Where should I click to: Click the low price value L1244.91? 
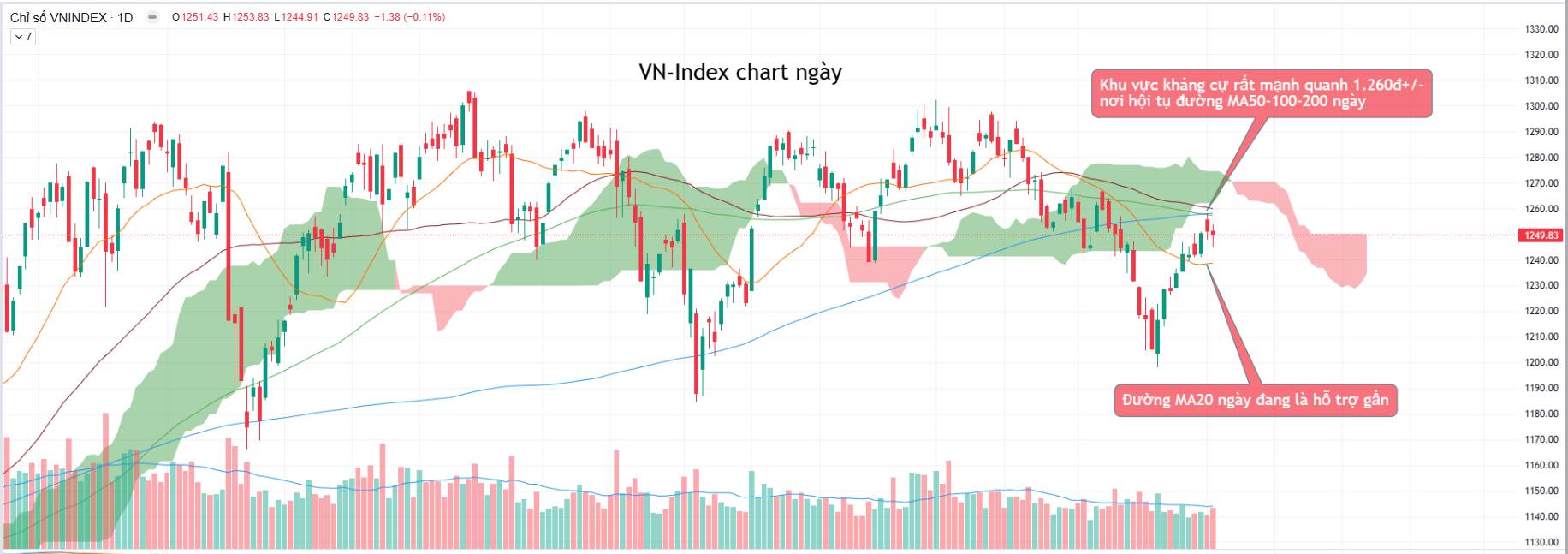[296, 17]
